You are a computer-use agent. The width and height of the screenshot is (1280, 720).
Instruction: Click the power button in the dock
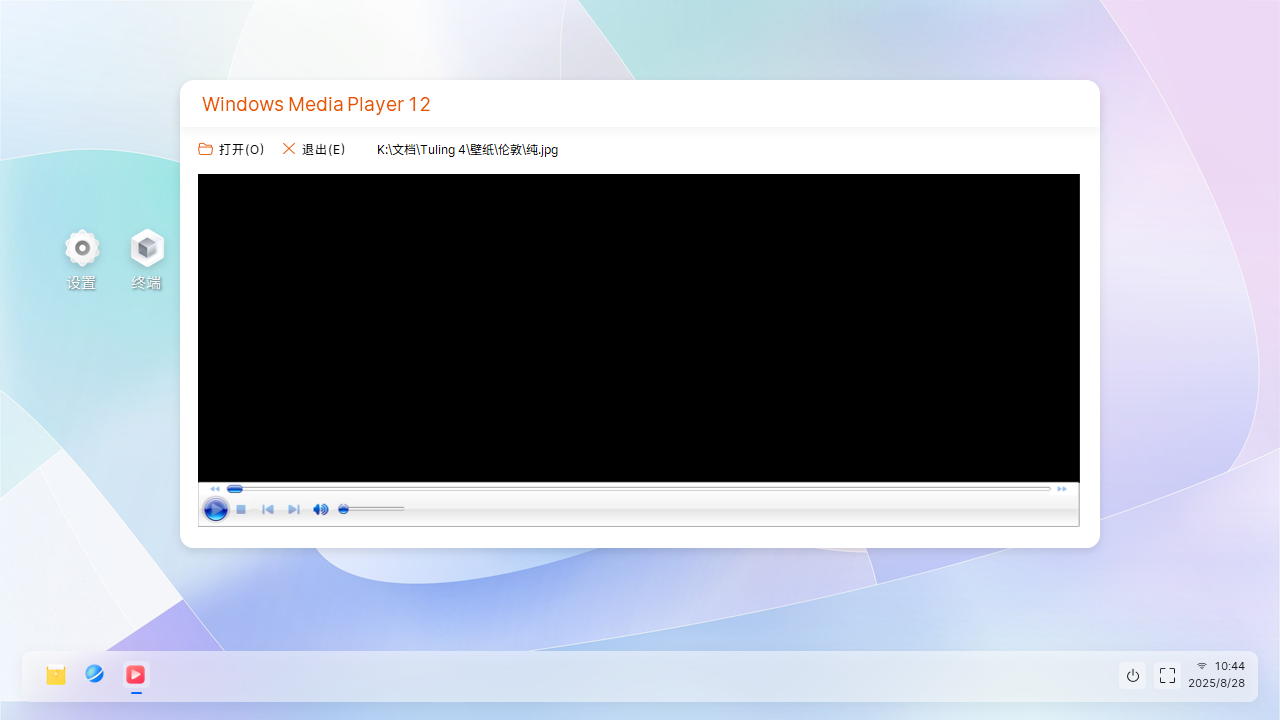point(1133,676)
